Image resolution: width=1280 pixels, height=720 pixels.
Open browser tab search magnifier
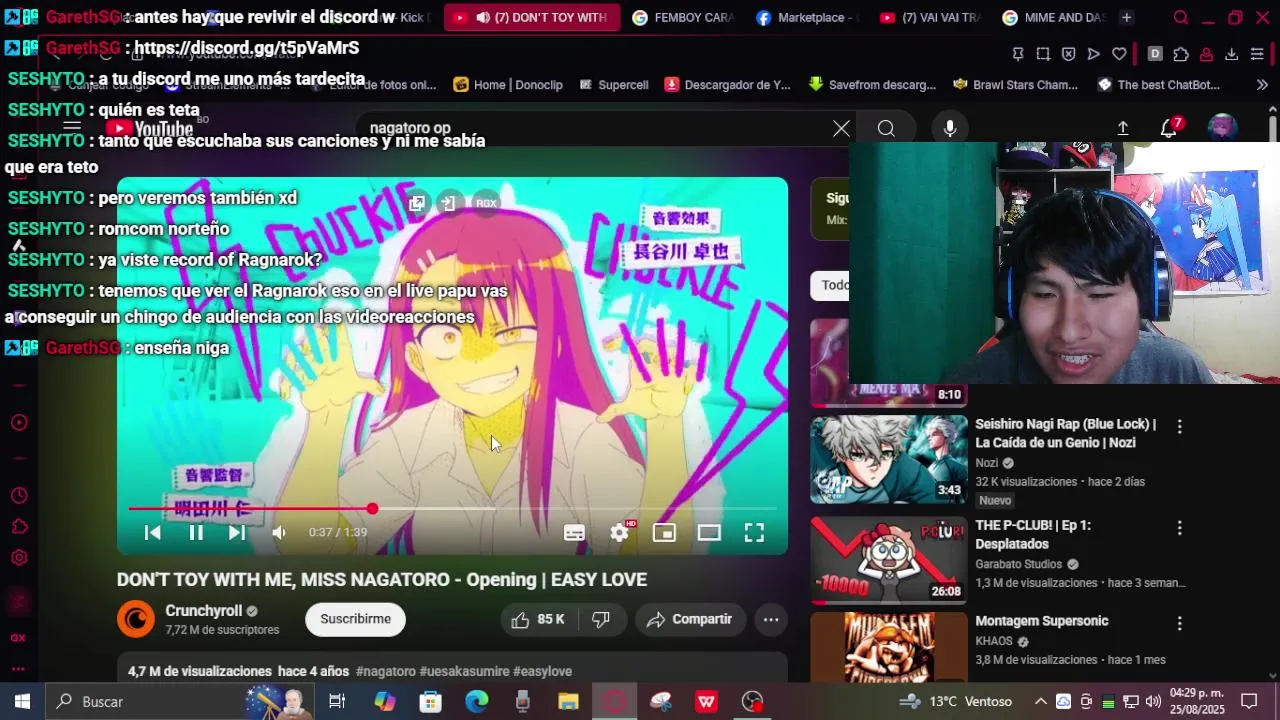[x=1181, y=17]
